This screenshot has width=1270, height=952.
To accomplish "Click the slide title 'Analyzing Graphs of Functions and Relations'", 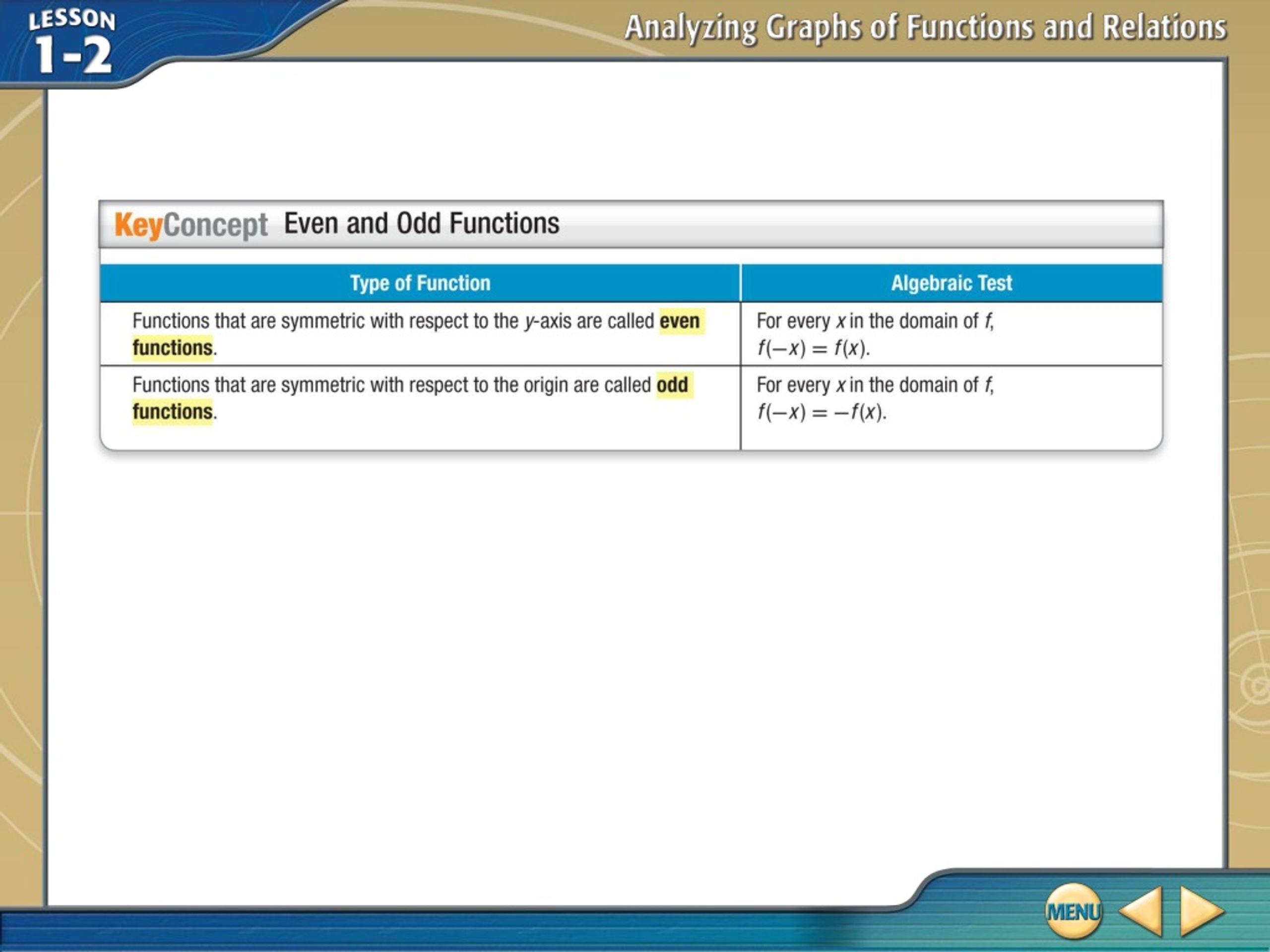I will coord(926,28).
